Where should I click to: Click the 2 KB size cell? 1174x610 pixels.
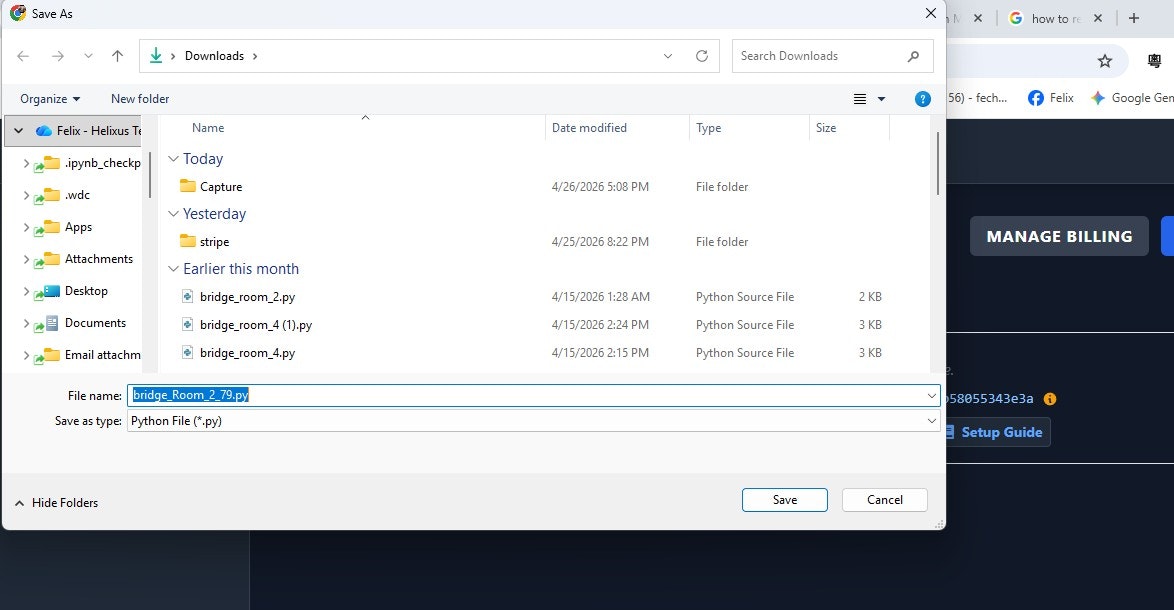(870, 297)
